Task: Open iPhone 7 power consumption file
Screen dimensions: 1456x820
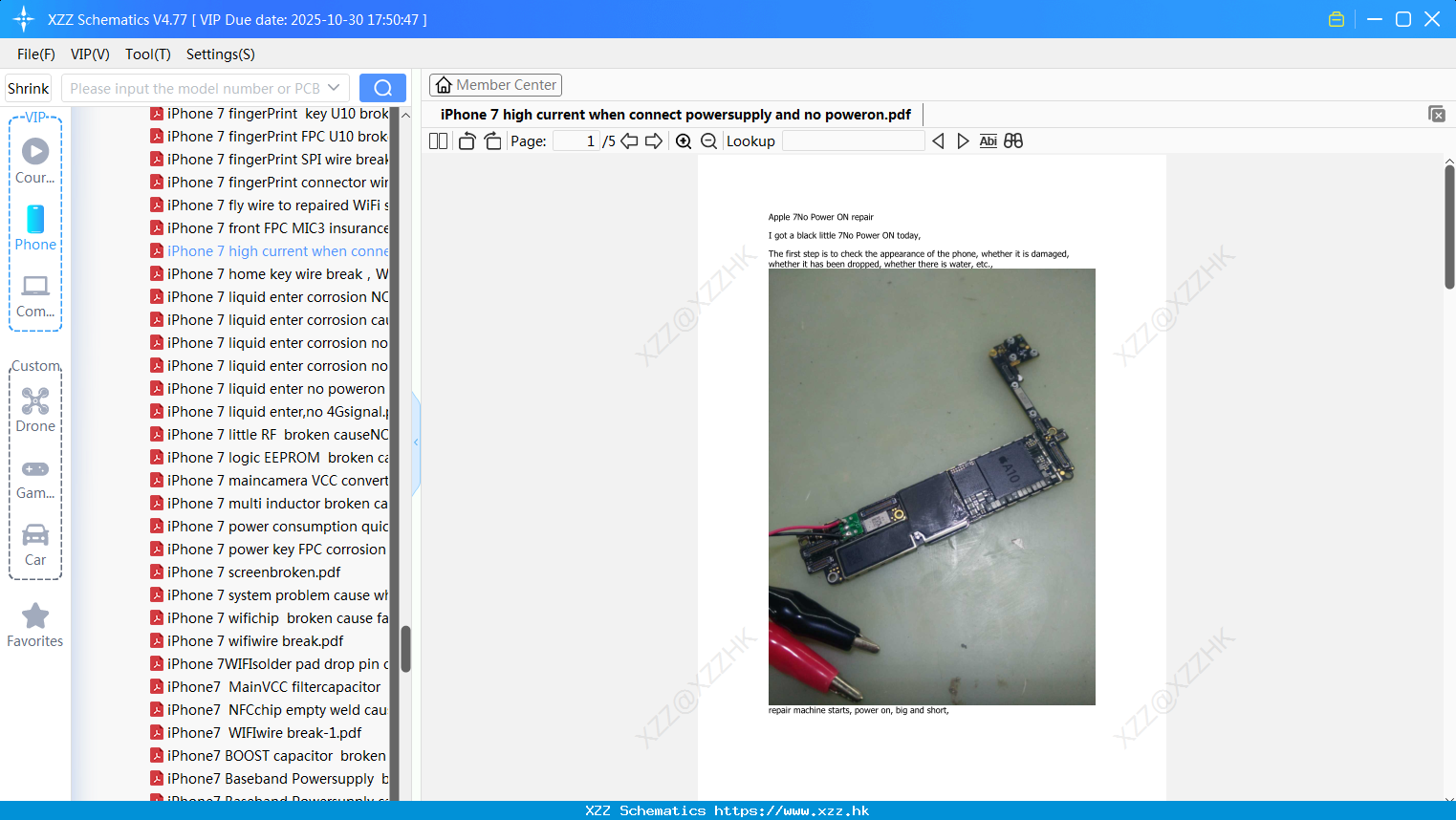Action: tap(270, 527)
